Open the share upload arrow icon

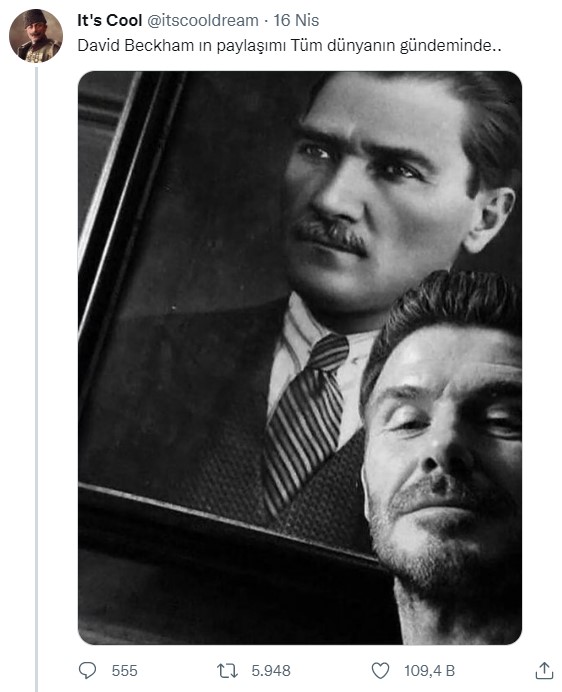[x=544, y=670]
